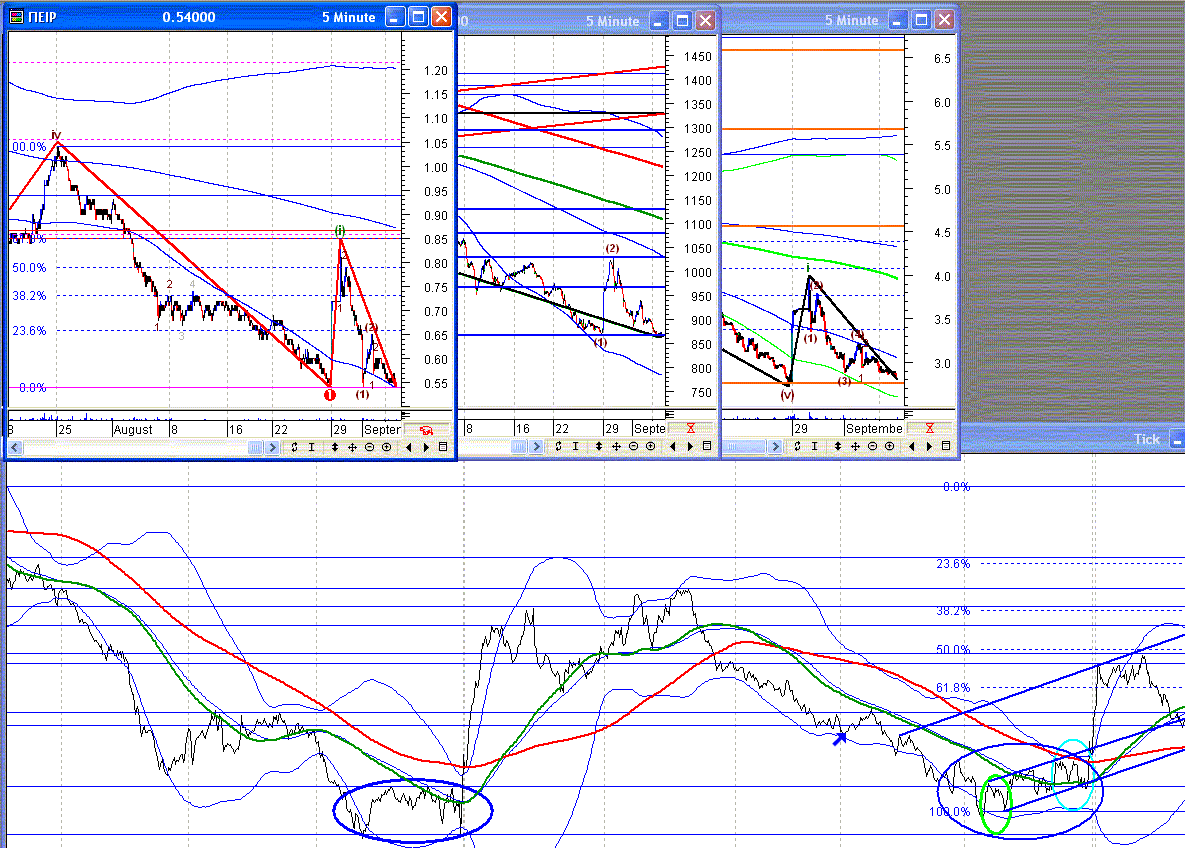Click the 6.5 price label in right chart
Screen dimensions: 1185x848
pos(942,59)
